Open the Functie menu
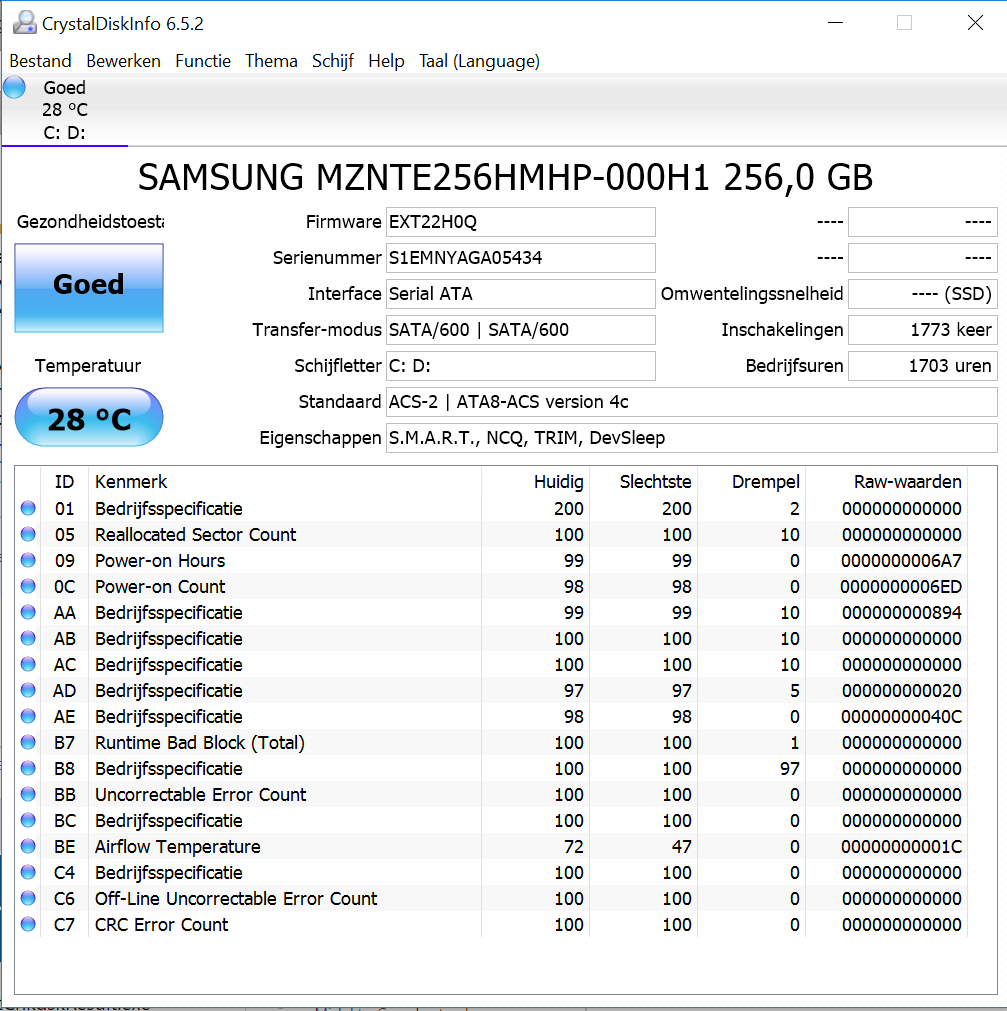Image resolution: width=1007 pixels, height=1011 pixels. (202, 61)
